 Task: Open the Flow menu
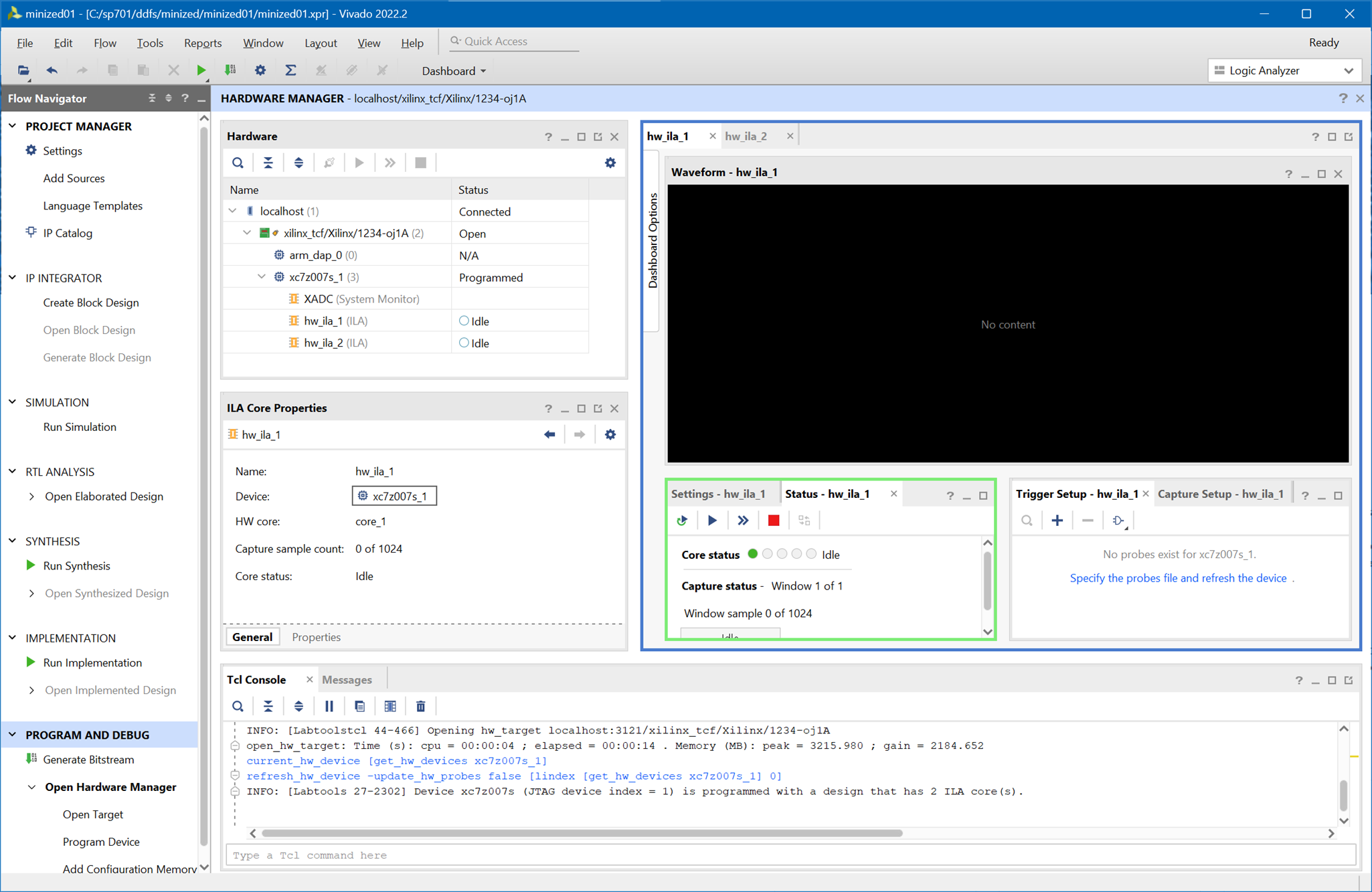click(x=104, y=43)
